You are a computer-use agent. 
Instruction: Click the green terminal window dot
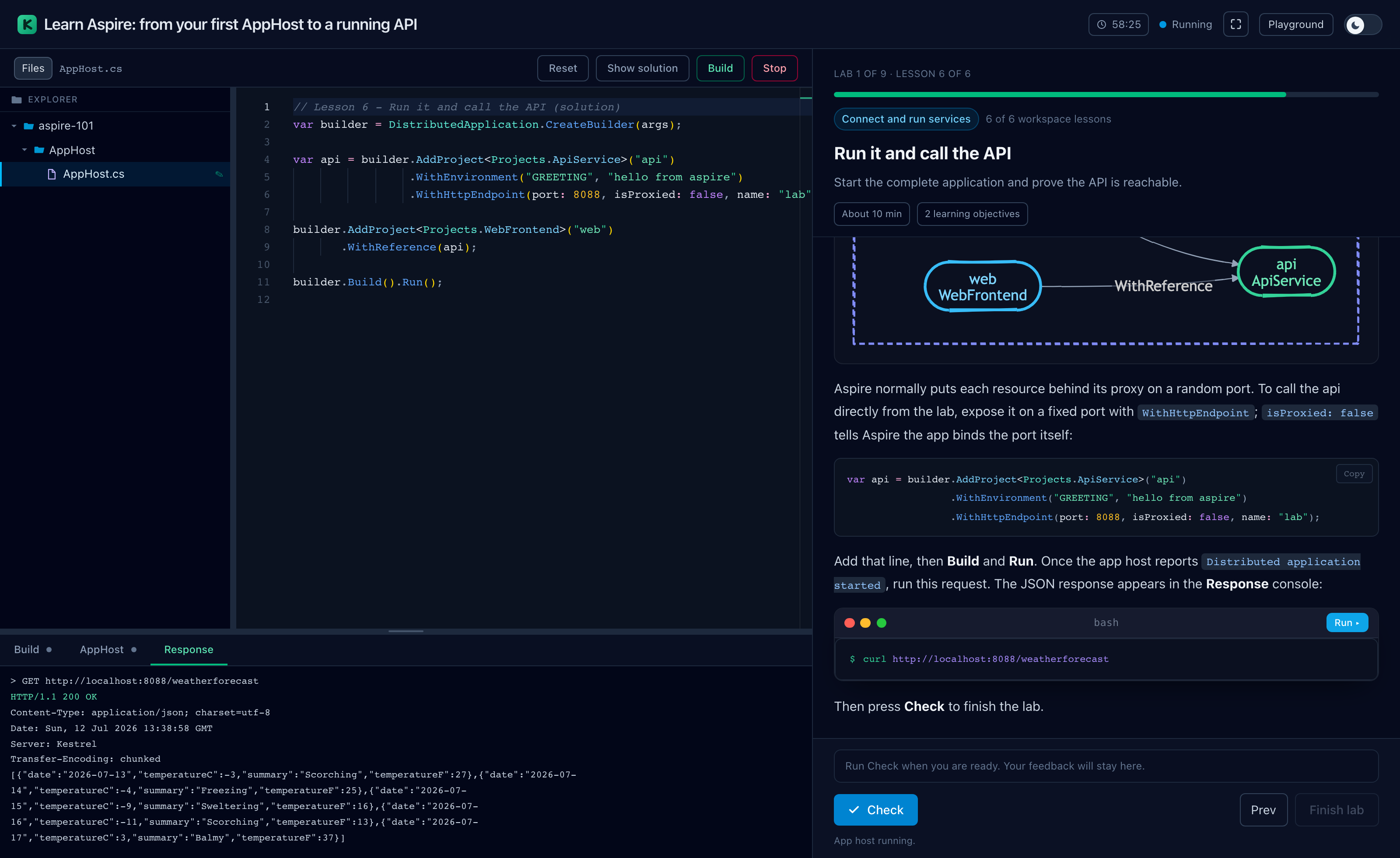pos(881,622)
